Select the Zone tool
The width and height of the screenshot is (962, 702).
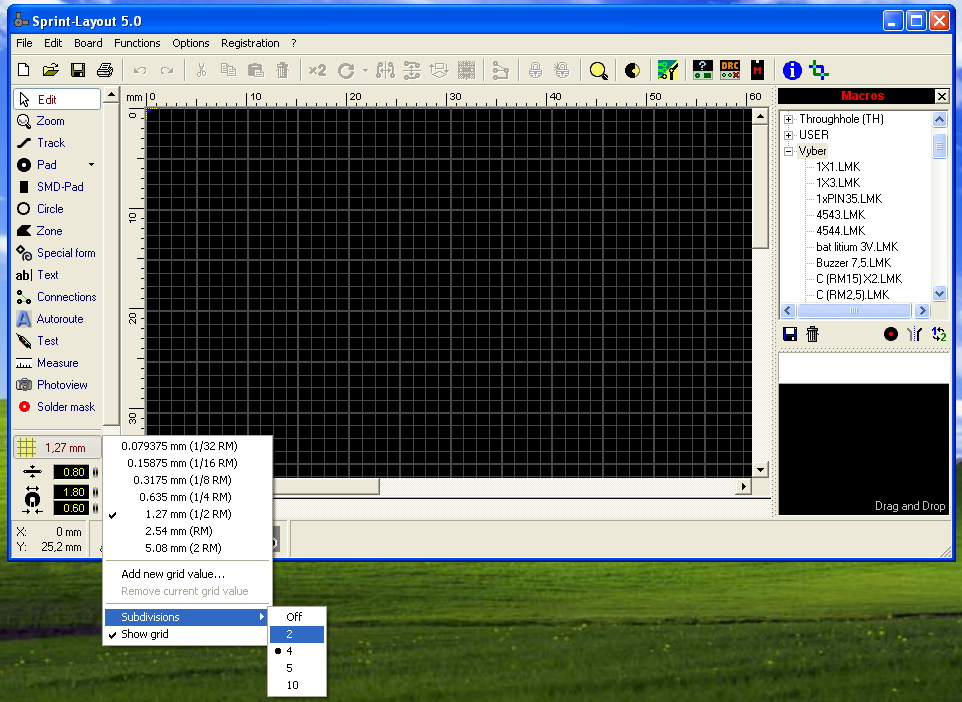tap(57, 231)
